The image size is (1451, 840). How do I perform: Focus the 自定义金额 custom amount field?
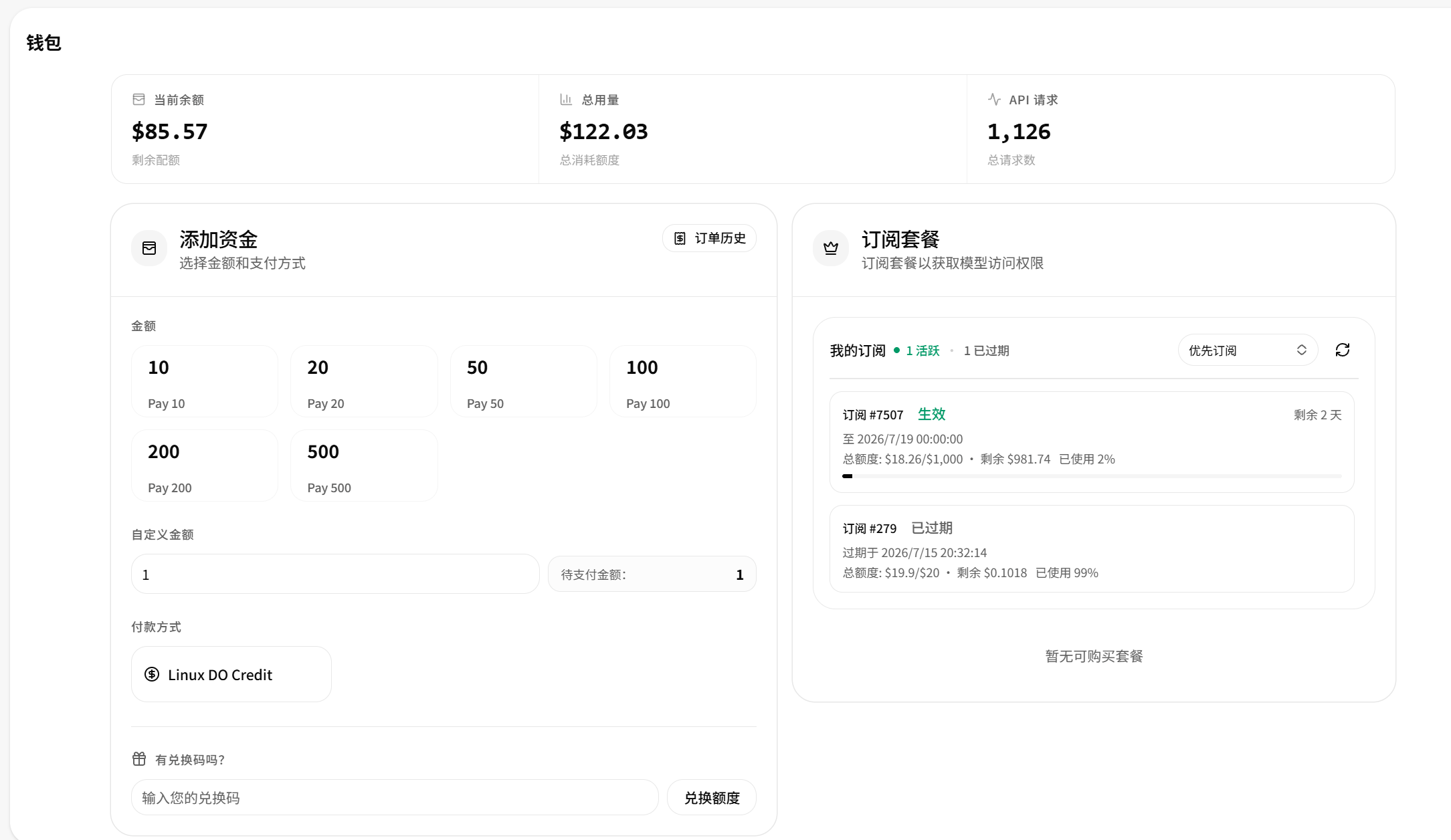(x=335, y=574)
